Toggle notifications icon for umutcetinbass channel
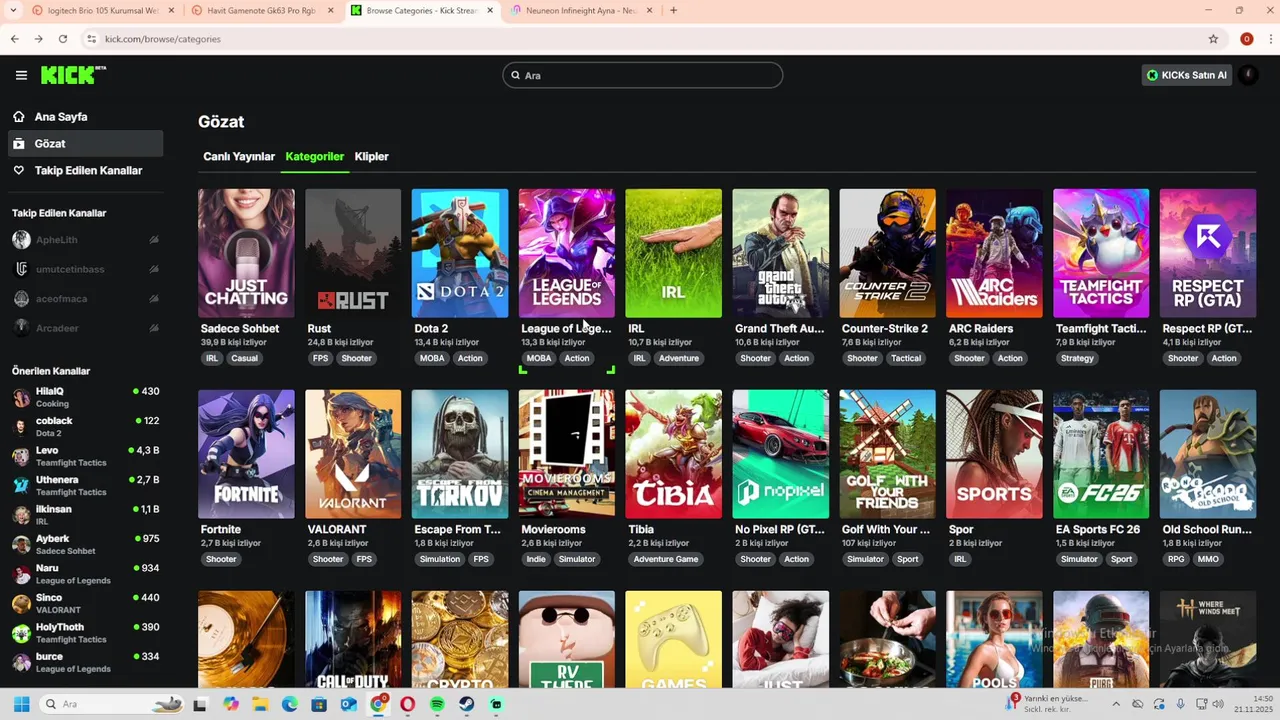Image resolution: width=1280 pixels, height=720 pixels. [x=154, y=269]
